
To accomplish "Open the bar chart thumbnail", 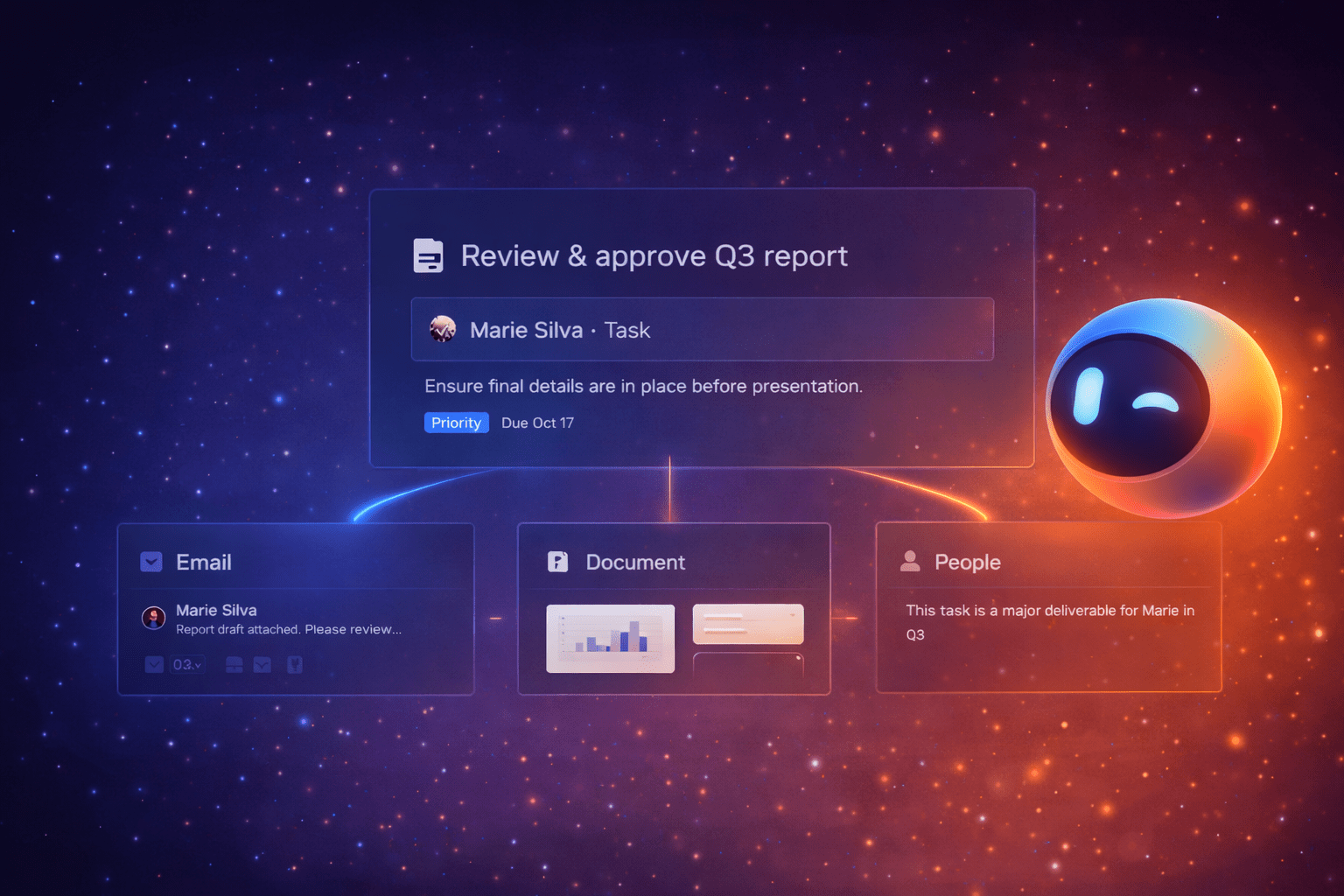I will coord(610,639).
